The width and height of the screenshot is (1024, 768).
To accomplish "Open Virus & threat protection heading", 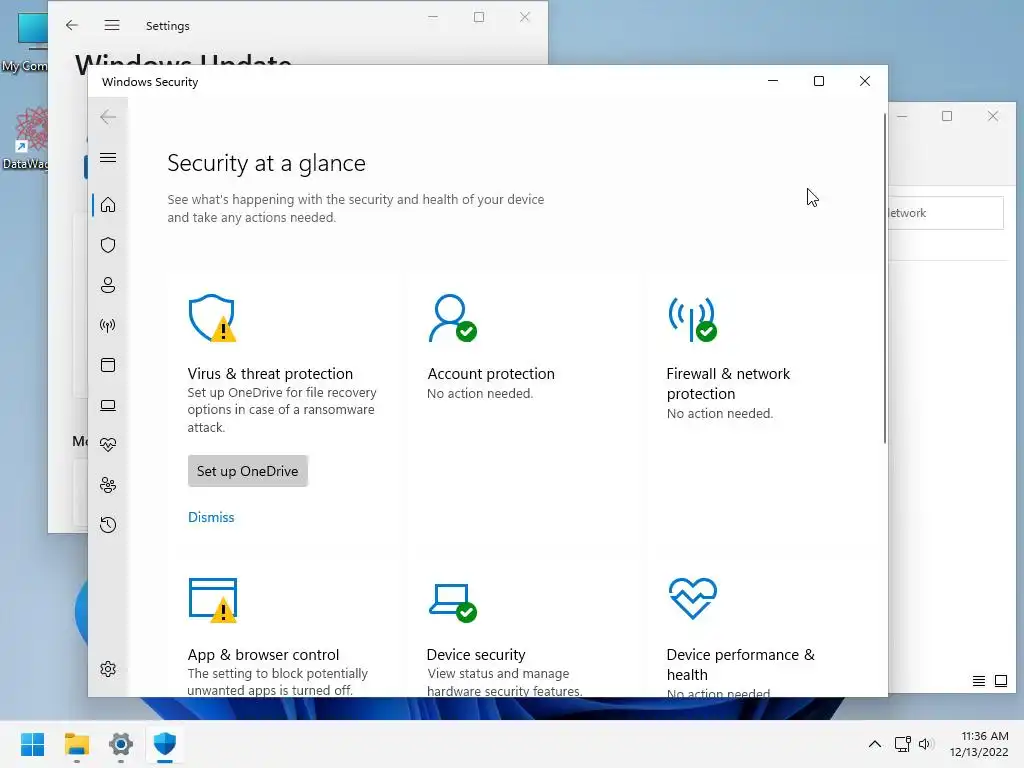I will (270, 374).
